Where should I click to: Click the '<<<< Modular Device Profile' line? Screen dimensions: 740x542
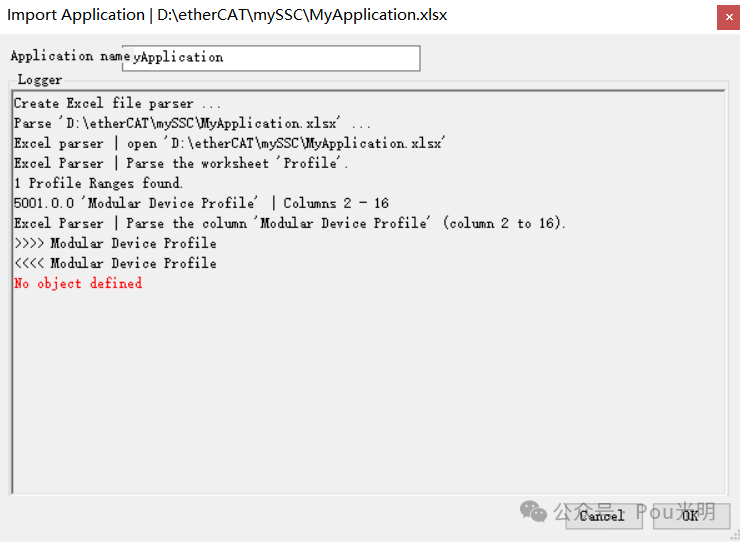tap(115, 263)
